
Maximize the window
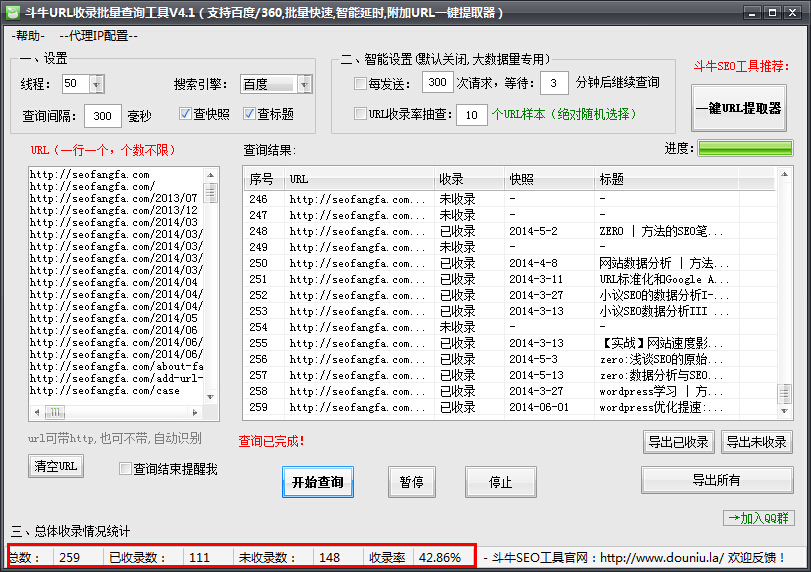click(772, 12)
